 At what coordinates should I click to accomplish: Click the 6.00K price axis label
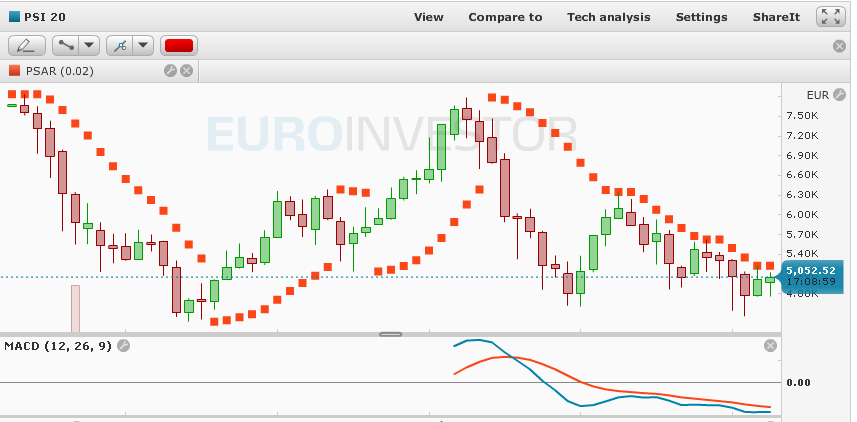(802, 214)
